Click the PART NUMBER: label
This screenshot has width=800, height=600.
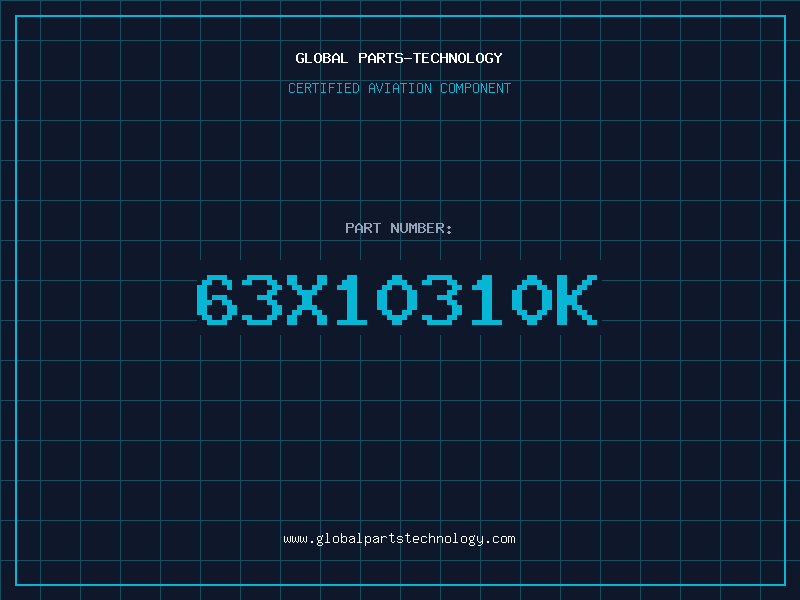coord(398,228)
